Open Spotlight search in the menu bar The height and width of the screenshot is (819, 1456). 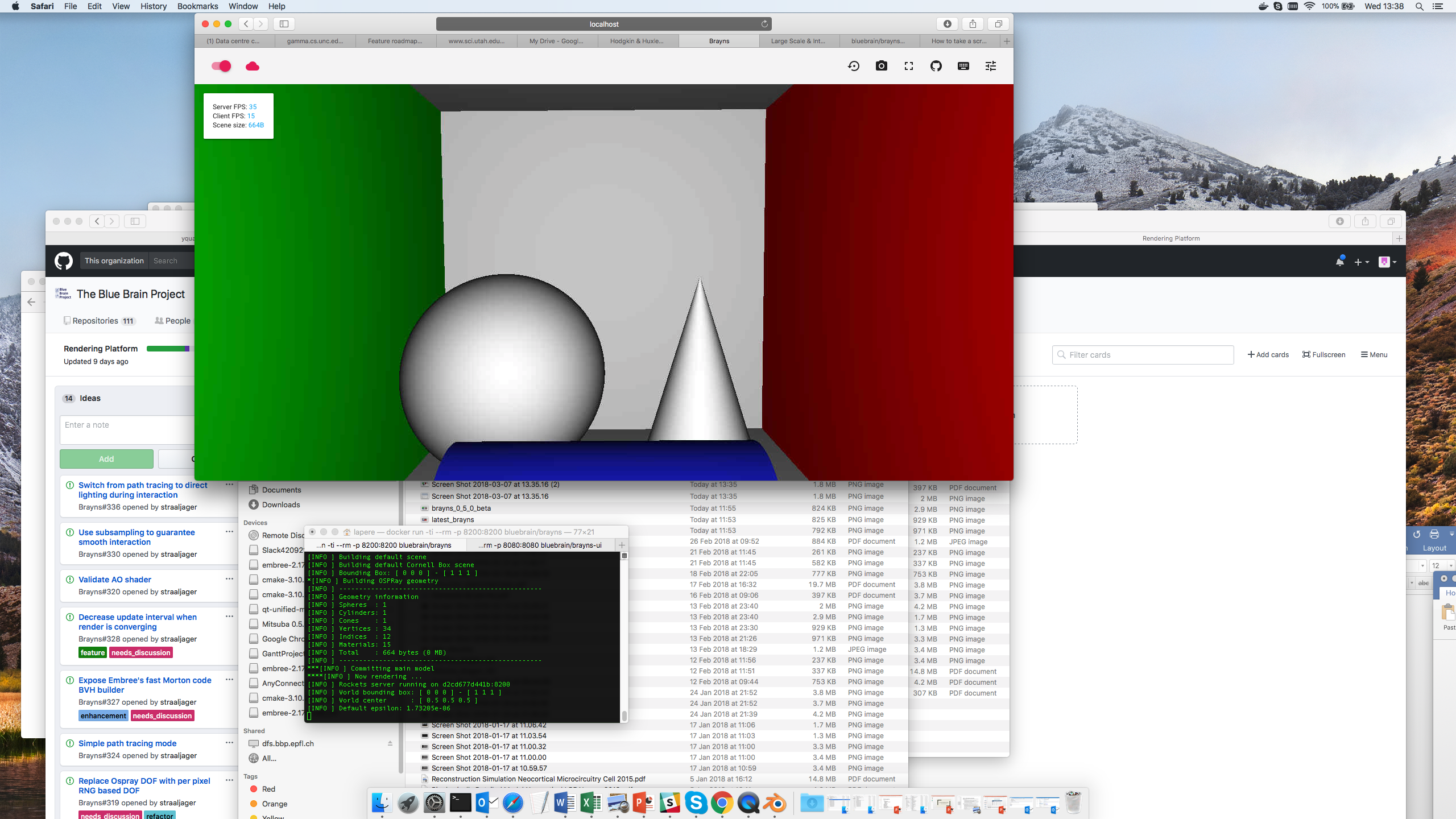(1419, 6)
